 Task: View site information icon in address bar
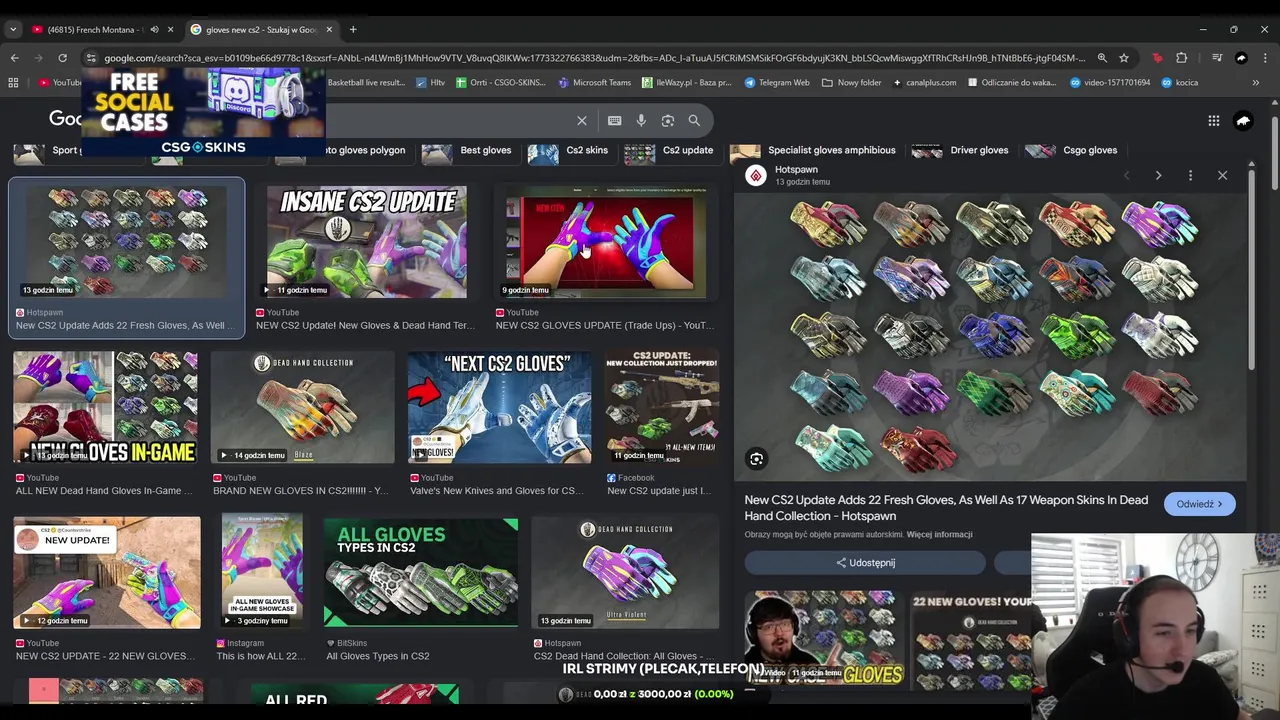[91, 58]
